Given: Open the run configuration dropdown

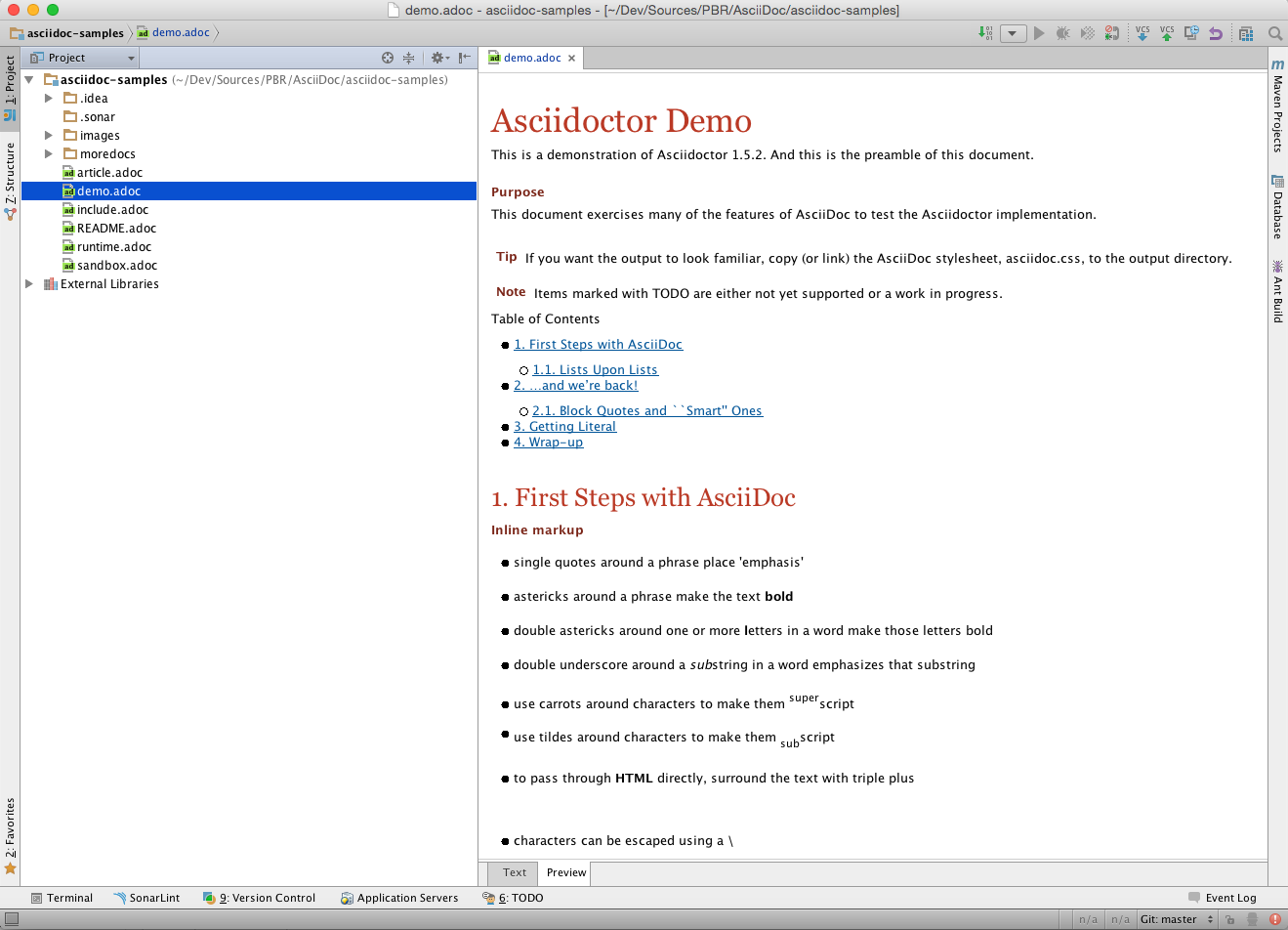Looking at the screenshot, I should 1013,33.
